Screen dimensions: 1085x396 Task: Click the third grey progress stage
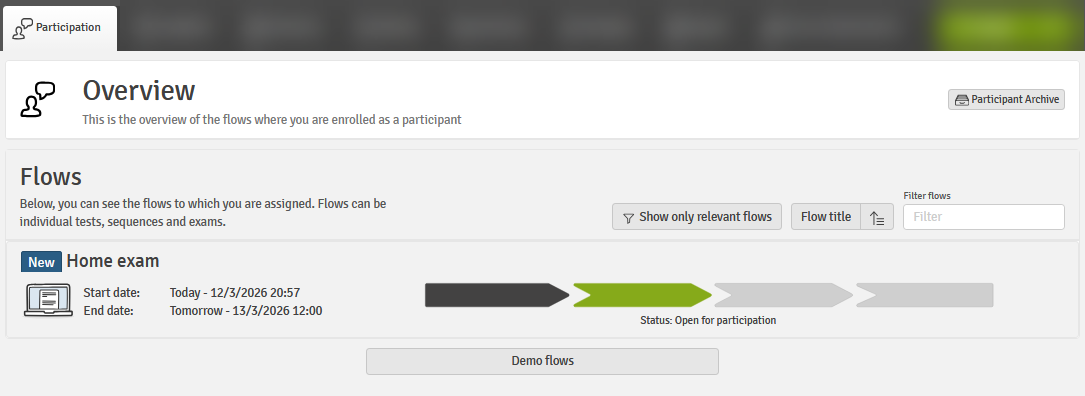783,295
